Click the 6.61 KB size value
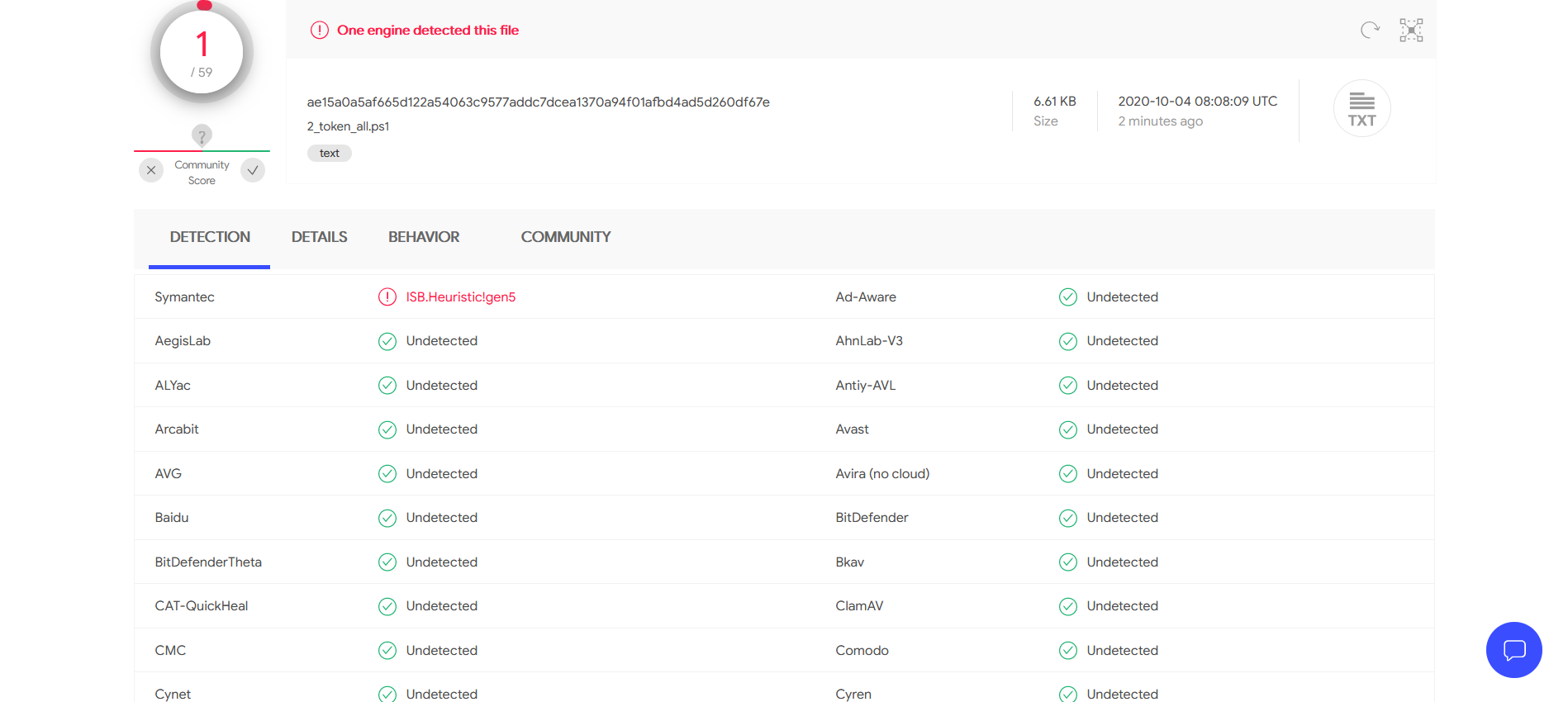Viewport: 1568px width, 702px height. pyautogui.click(x=1055, y=102)
